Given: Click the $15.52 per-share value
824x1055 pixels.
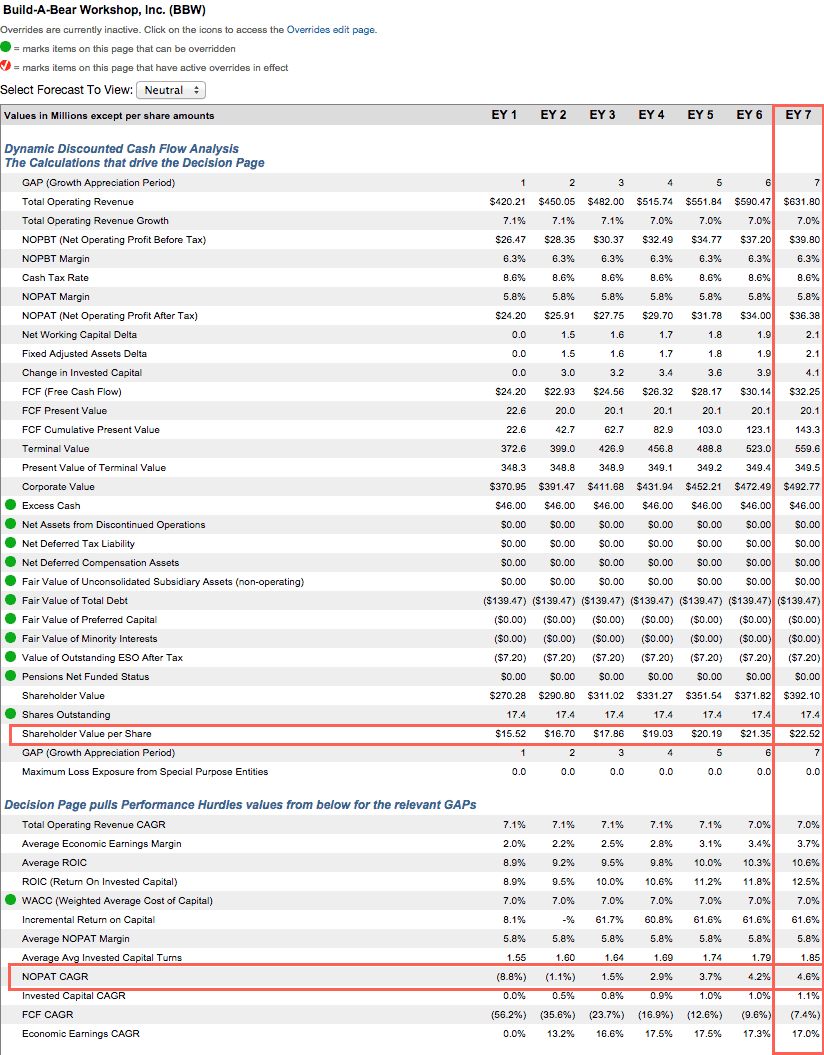Looking at the screenshot, I should coord(511,733).
